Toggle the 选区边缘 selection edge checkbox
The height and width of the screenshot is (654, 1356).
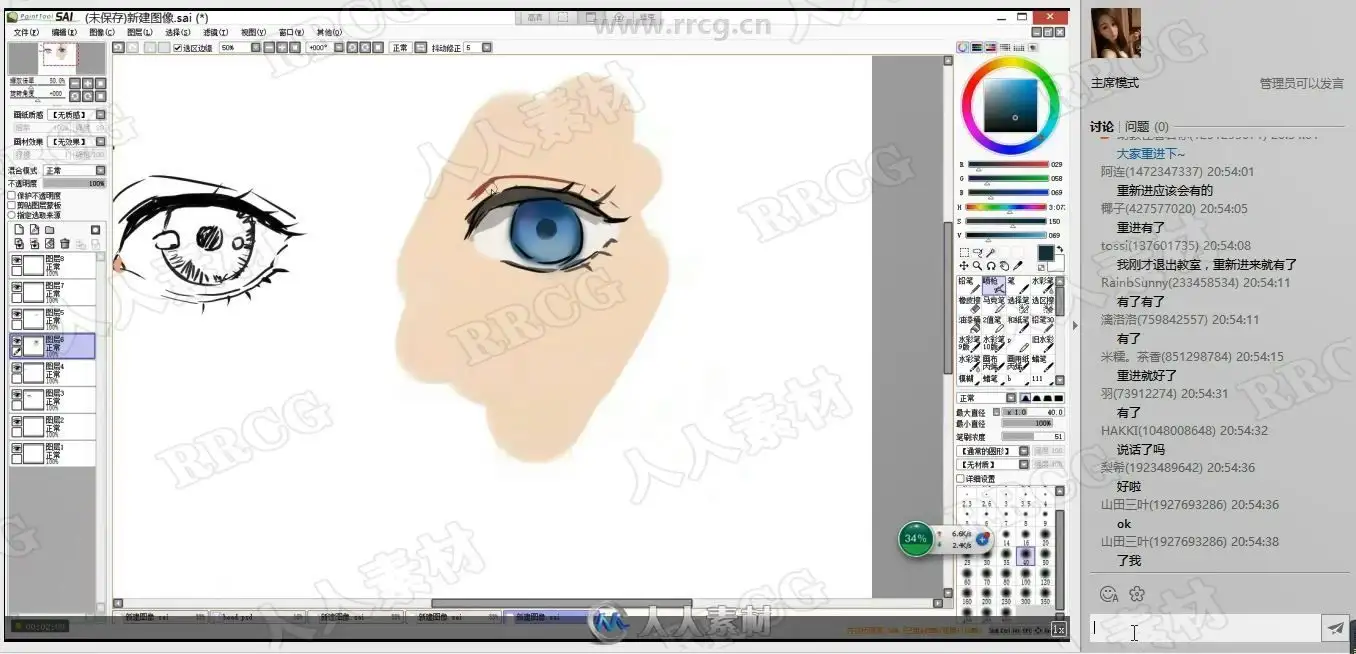178,47
